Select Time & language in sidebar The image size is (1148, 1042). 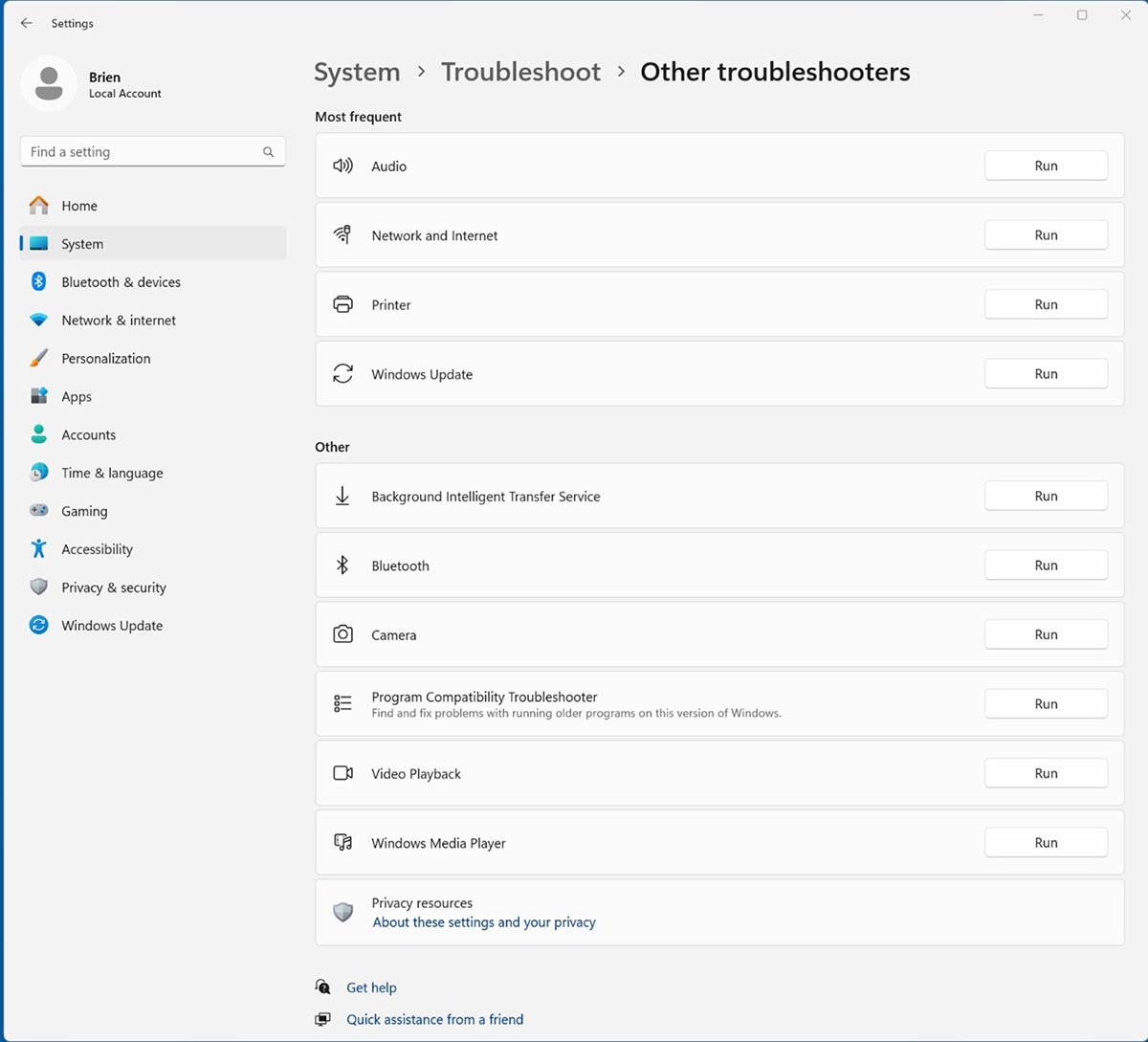coord(112,474)
